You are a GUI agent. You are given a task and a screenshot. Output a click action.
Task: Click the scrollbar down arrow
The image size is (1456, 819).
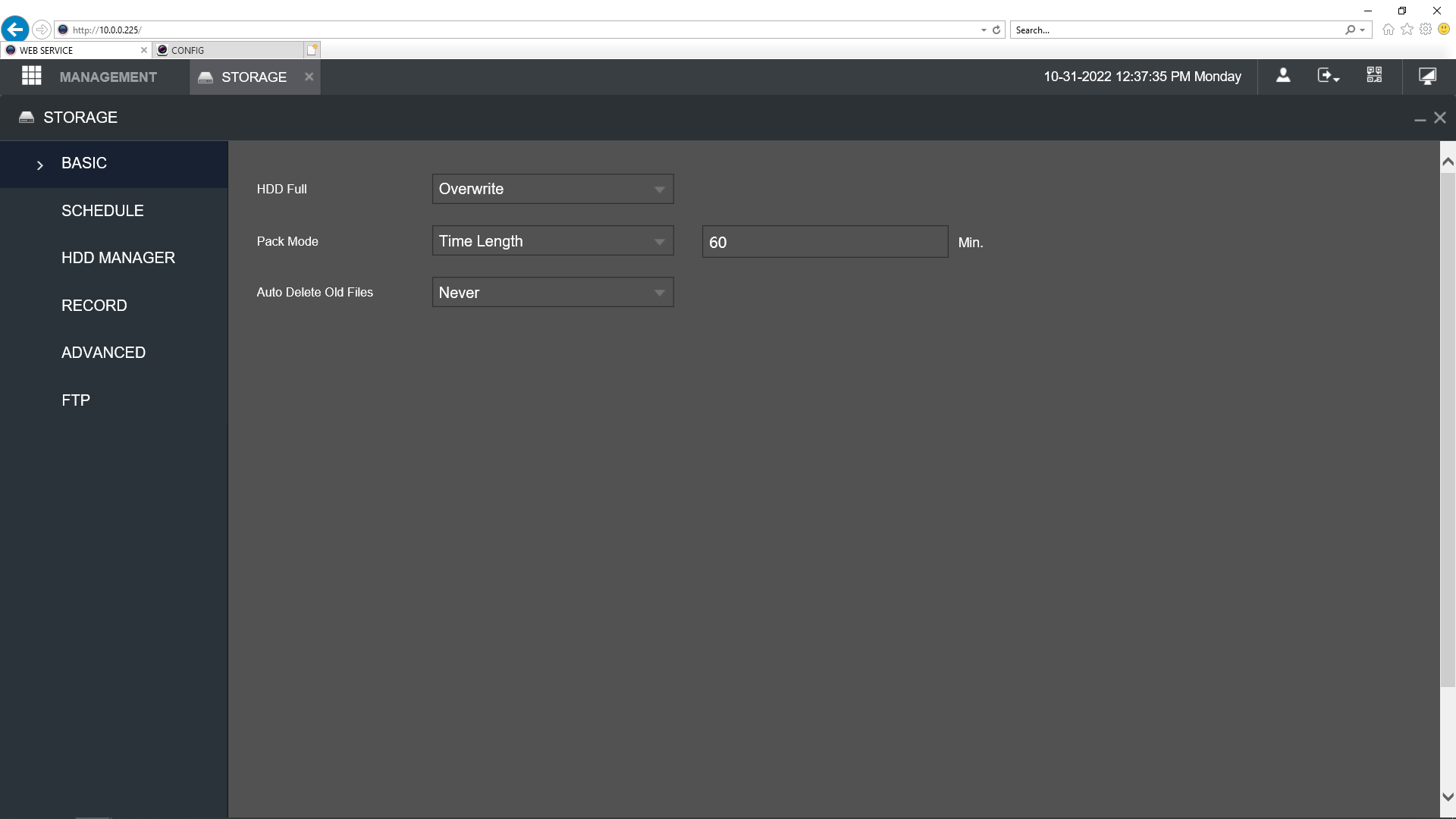(1448, 797)
